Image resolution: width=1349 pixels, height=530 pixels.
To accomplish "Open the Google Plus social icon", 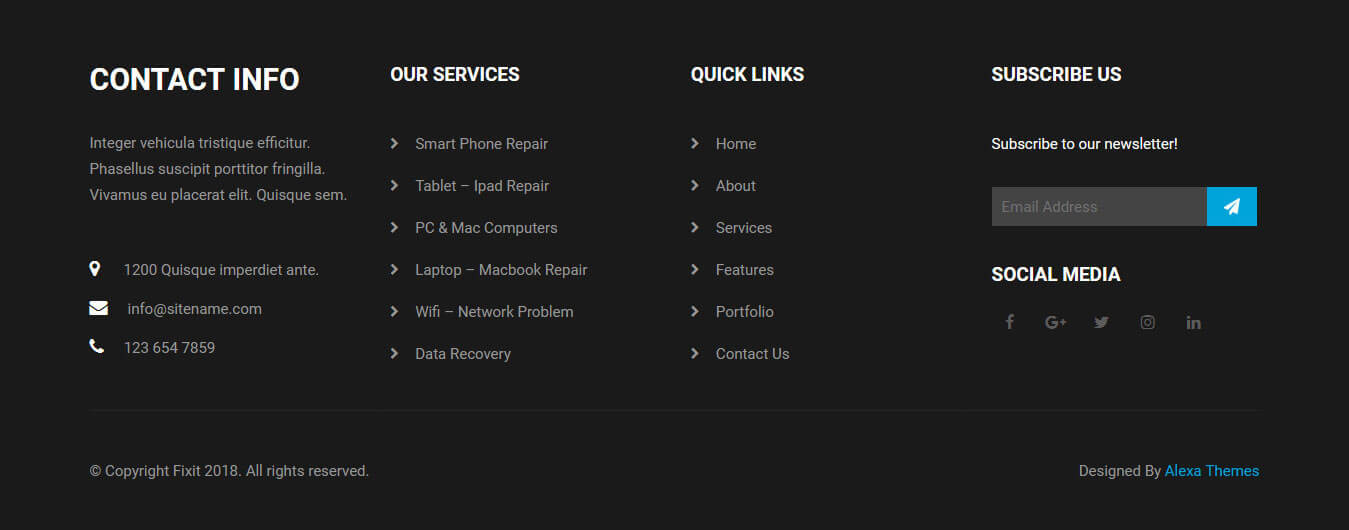I will click(x=1055, y=322).
